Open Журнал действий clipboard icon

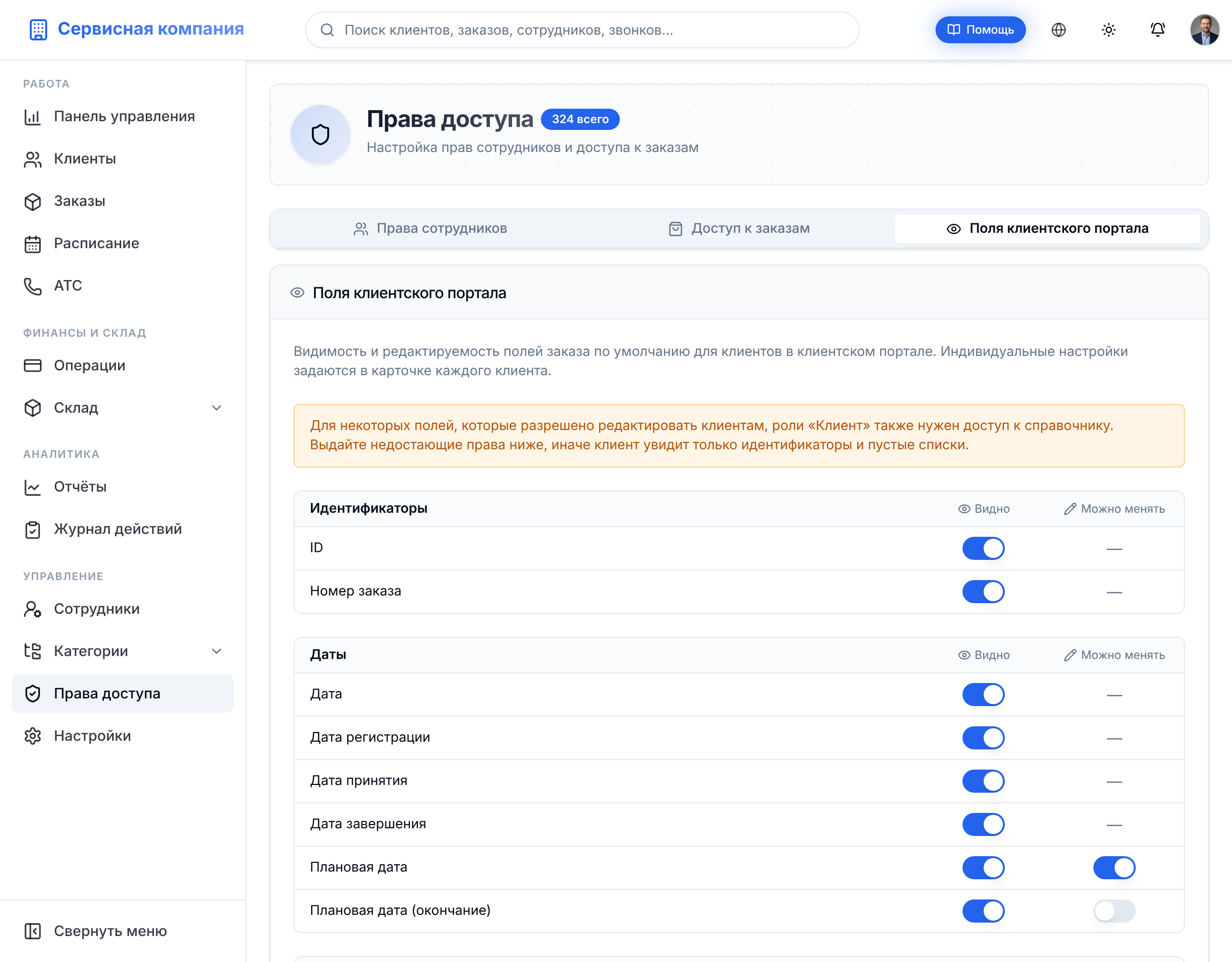pyautogui.click(x=33, y=529)
